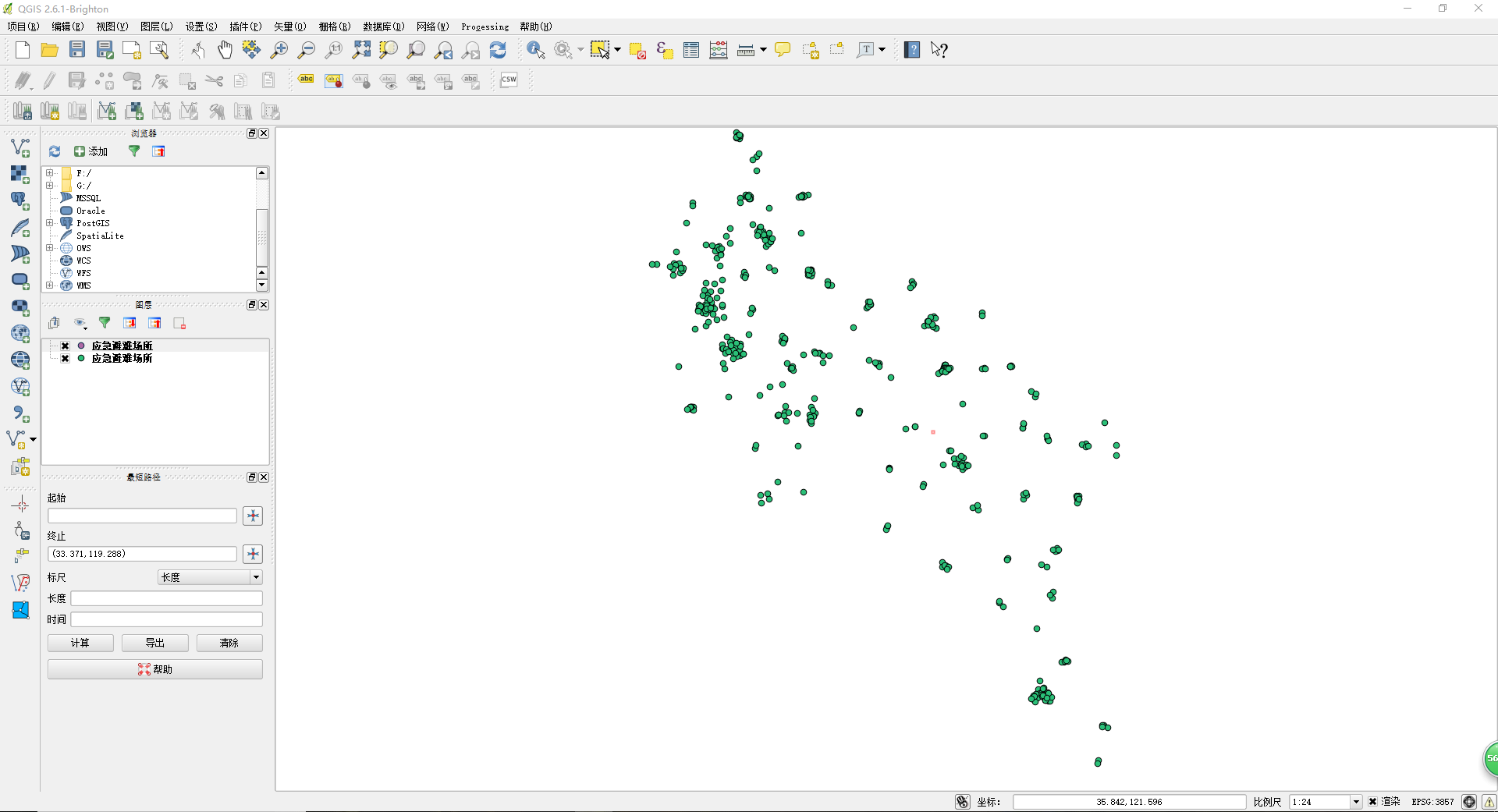Viewport: 1498px width, 812px height.
Task: Click the 导出 export button
Action: [x=154, y=643]
